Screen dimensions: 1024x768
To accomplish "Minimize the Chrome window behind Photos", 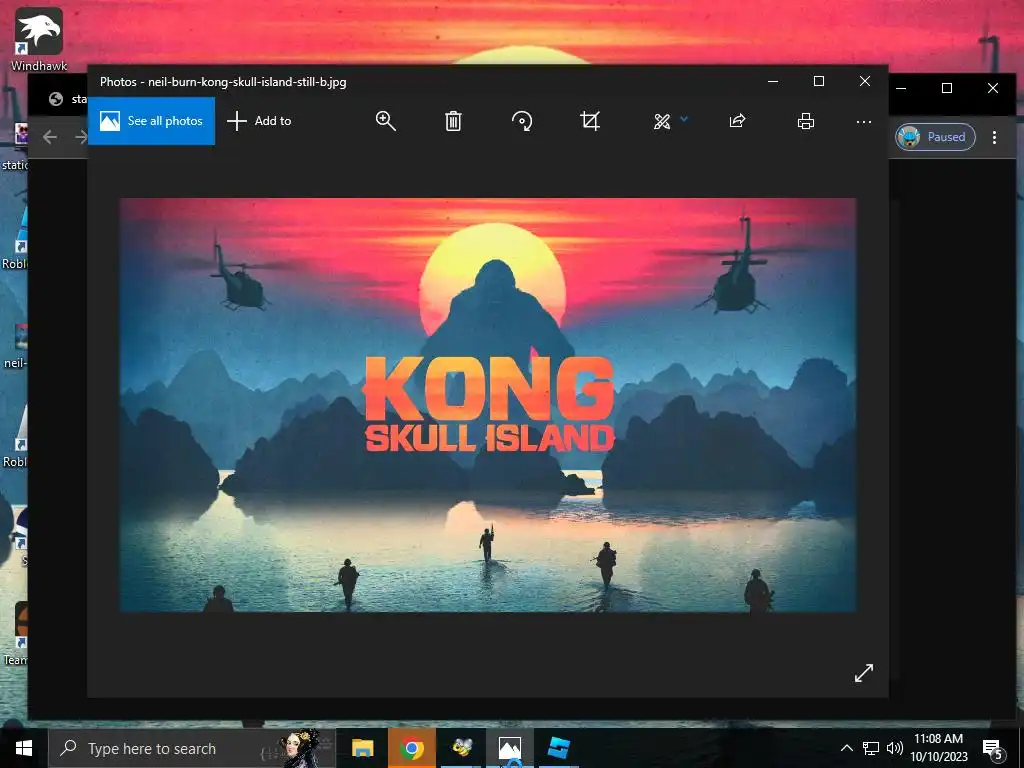I will pyautogui.click(x=901, y=88).
